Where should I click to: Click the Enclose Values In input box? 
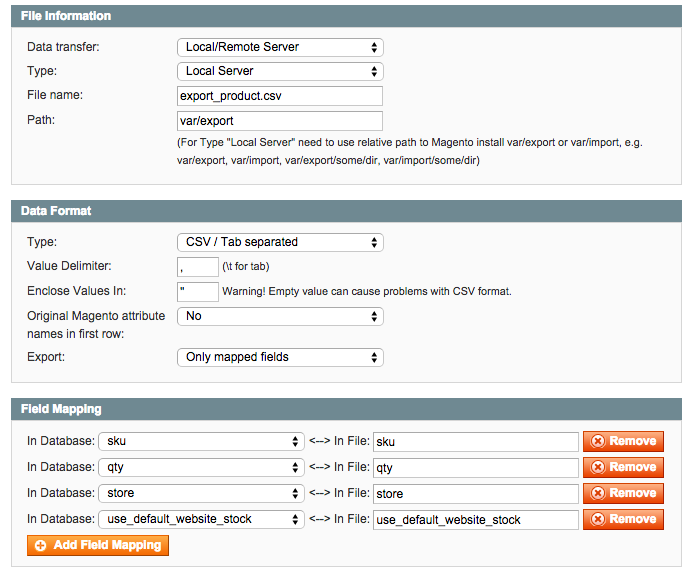pos(198,292)
